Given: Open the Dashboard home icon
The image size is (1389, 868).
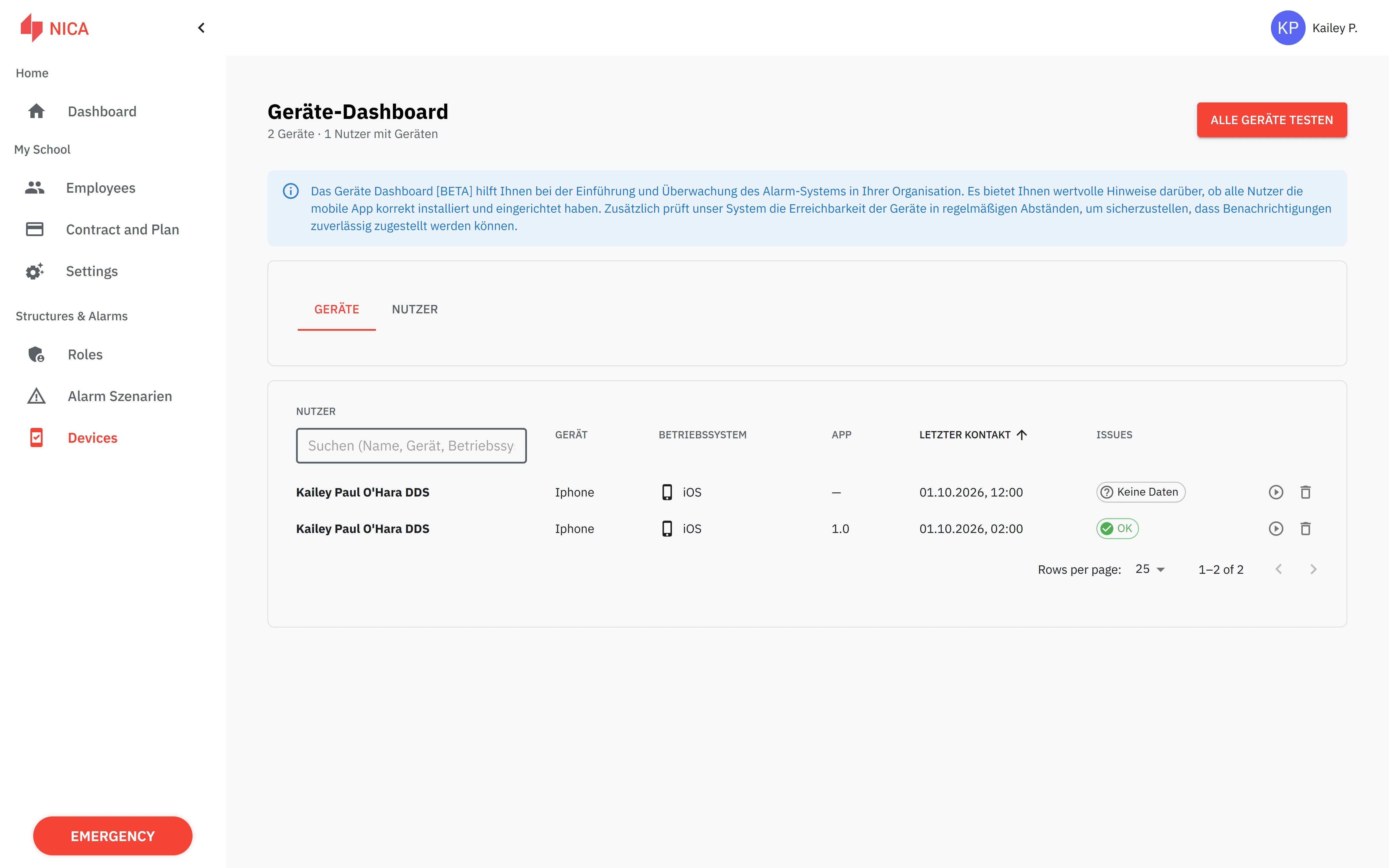Looking at the screenshot, I should pyautogui.click(x=36, y=111).
